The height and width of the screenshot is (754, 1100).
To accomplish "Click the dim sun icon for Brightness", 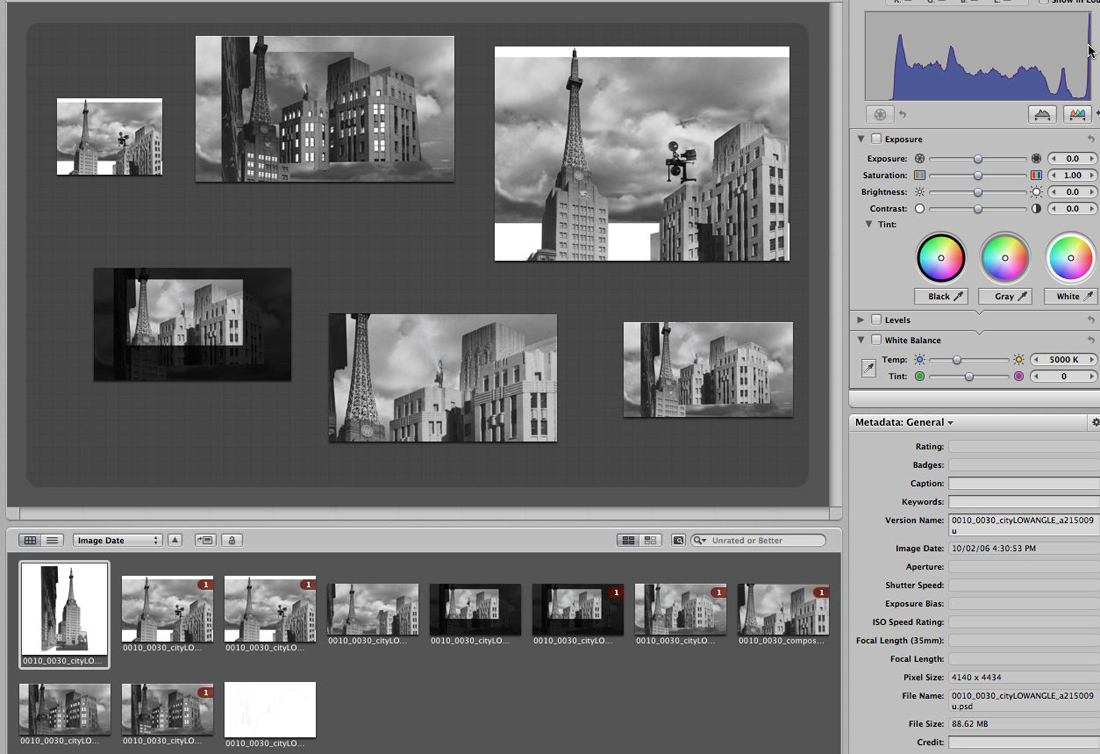I will coord(920,192).
